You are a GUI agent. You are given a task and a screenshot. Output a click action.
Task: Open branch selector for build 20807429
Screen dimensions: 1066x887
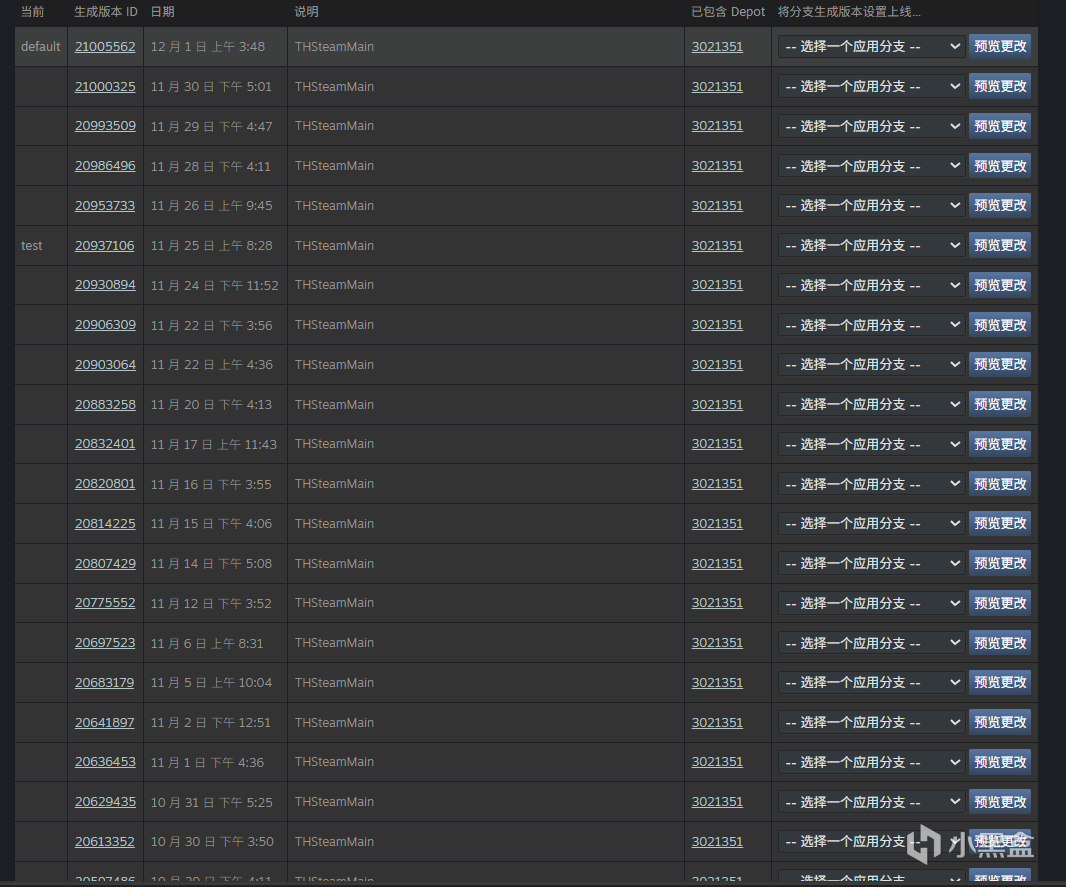[871, 564]
